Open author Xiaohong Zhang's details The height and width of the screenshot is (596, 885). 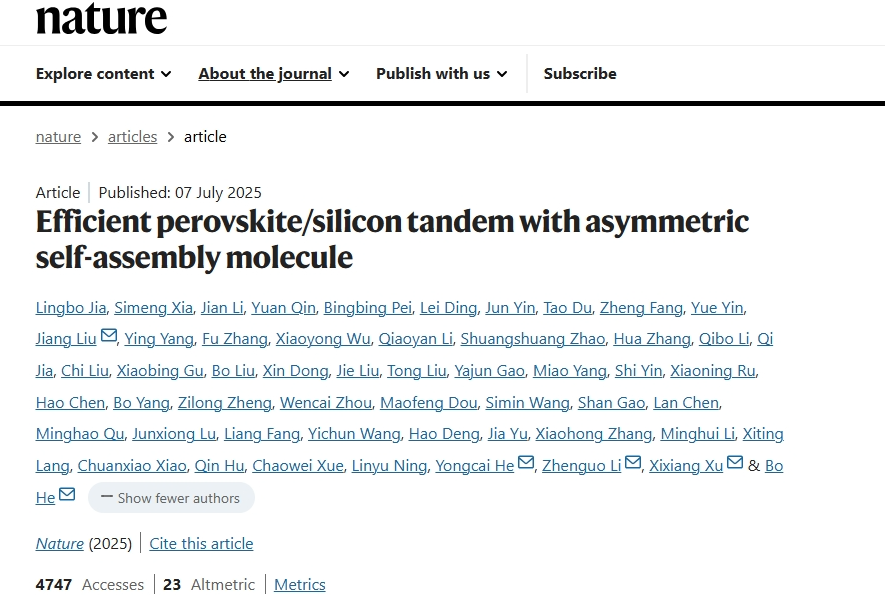pos(594,434)
